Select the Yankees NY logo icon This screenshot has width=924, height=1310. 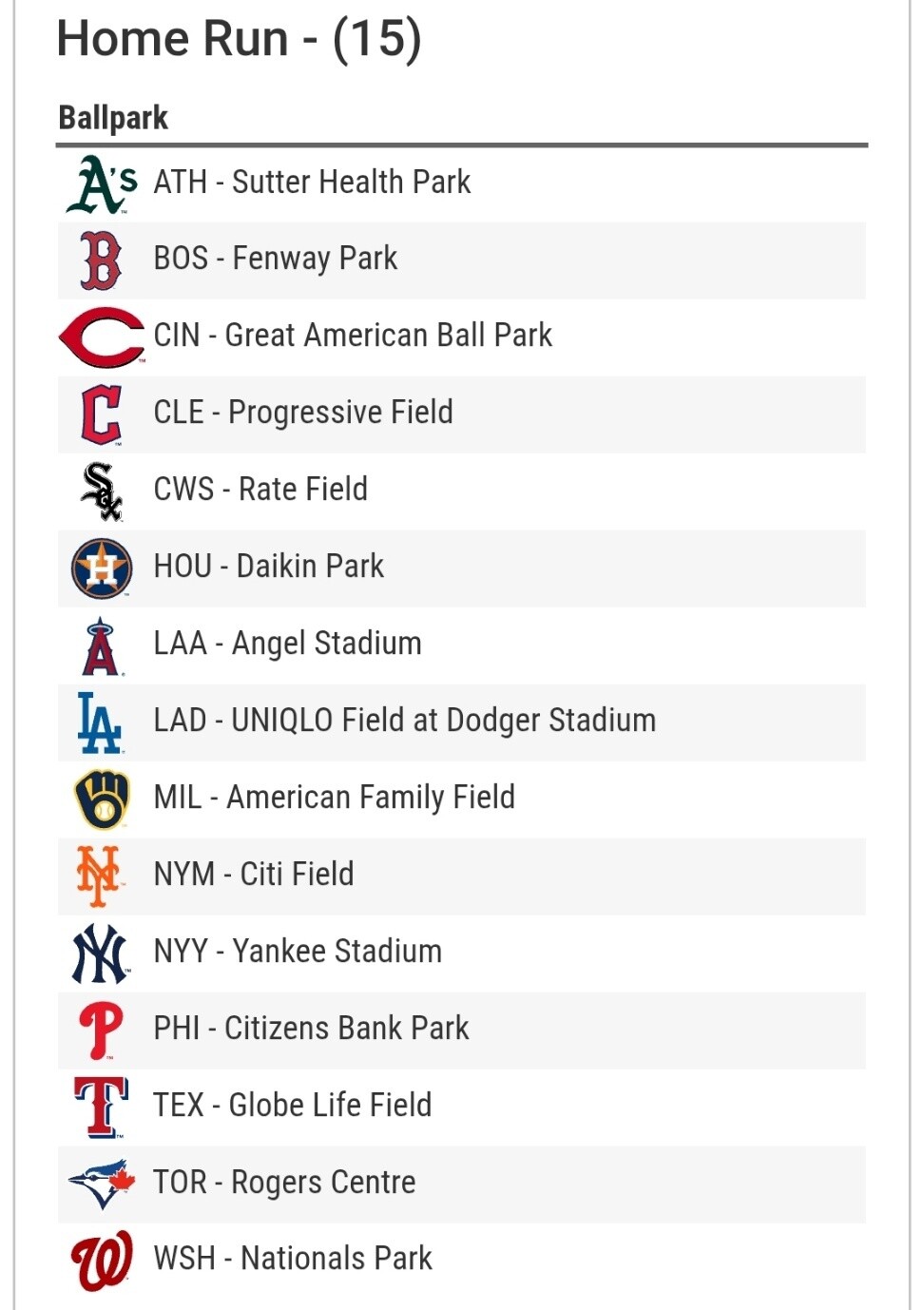(101, 954)
